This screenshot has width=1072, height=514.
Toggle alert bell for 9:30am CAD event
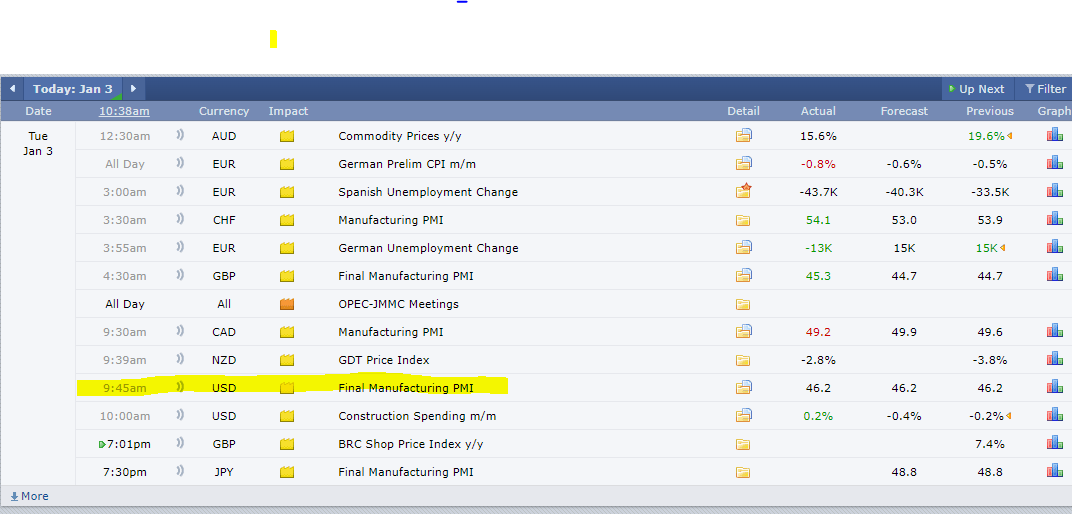[180, 331]
